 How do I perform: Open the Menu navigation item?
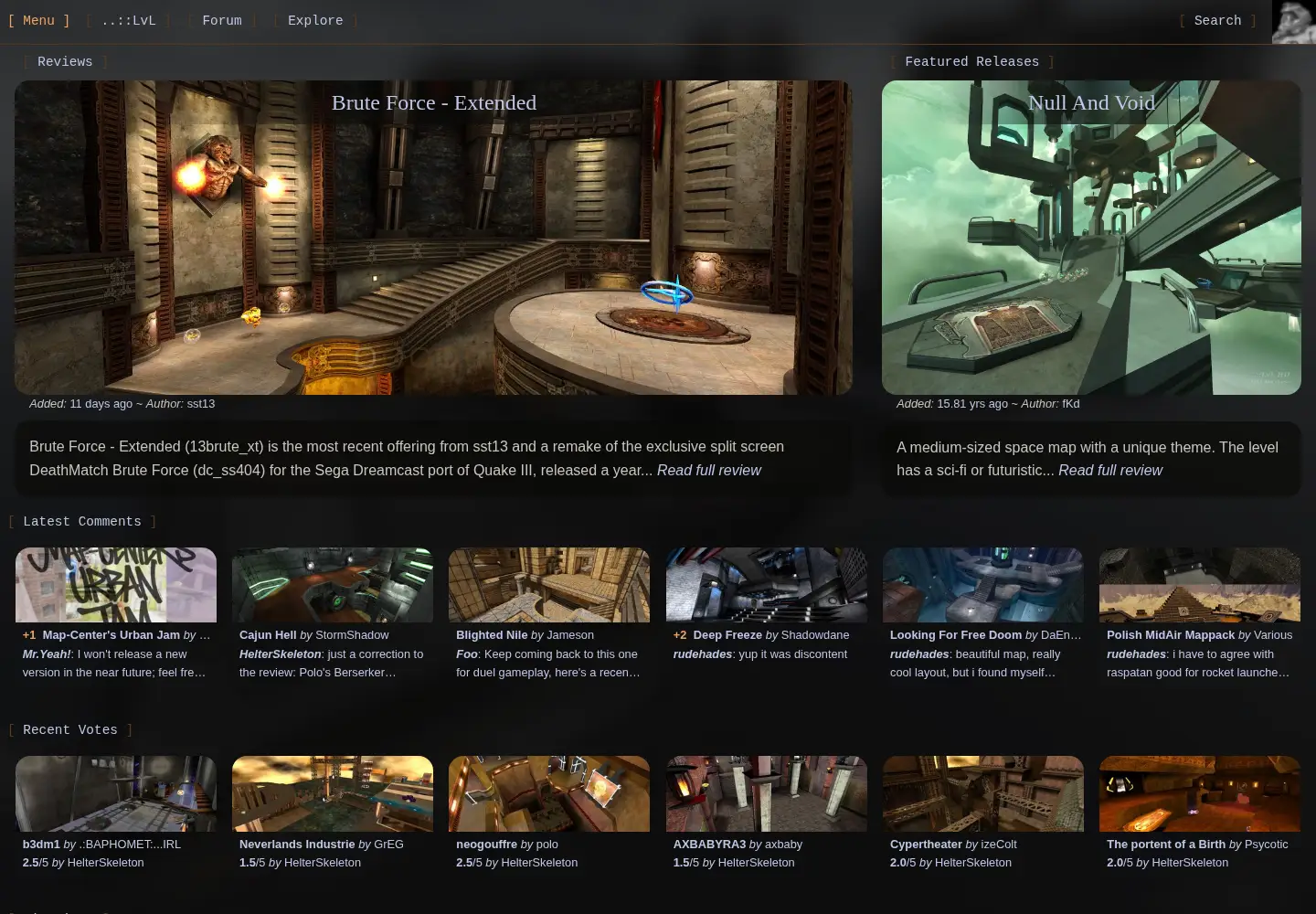38,20
